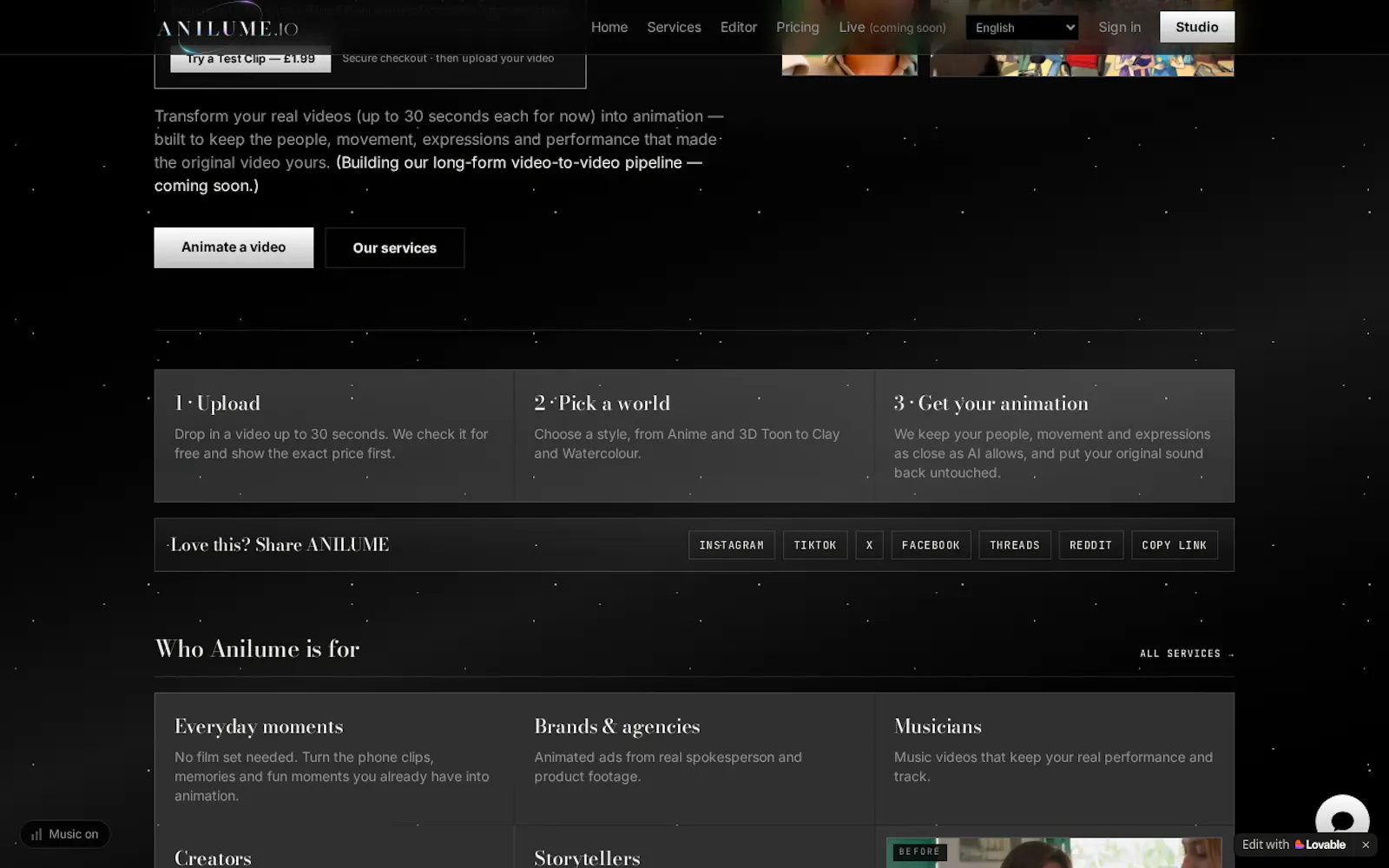Share ANILUME on Threads
This screenshot has height=868, width=1389.
click(1015, 545)
